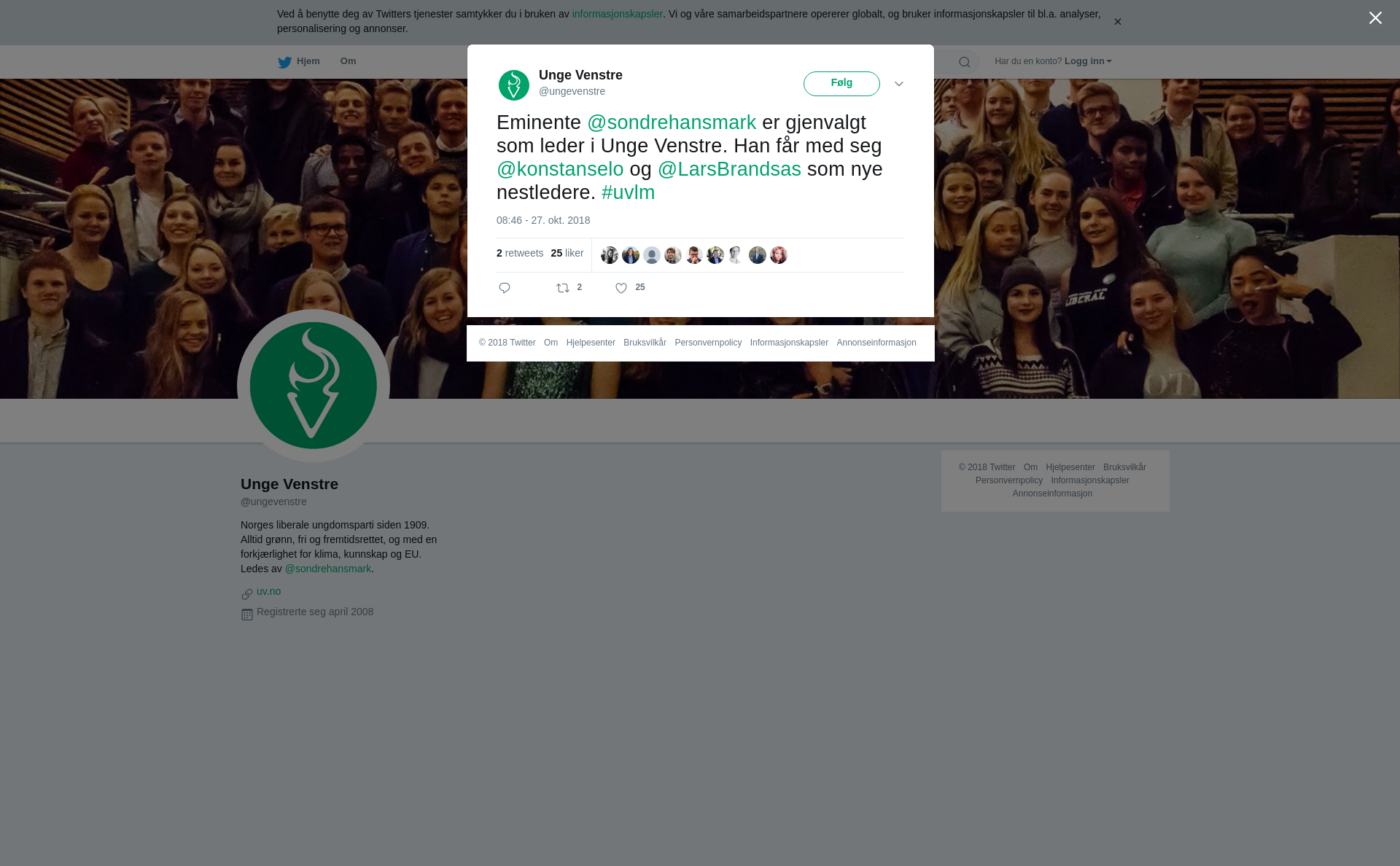The height and width of the screenshot is (866, 1400).
Task: Open the Om menu item in top bar
Action: tap(349, 61)
